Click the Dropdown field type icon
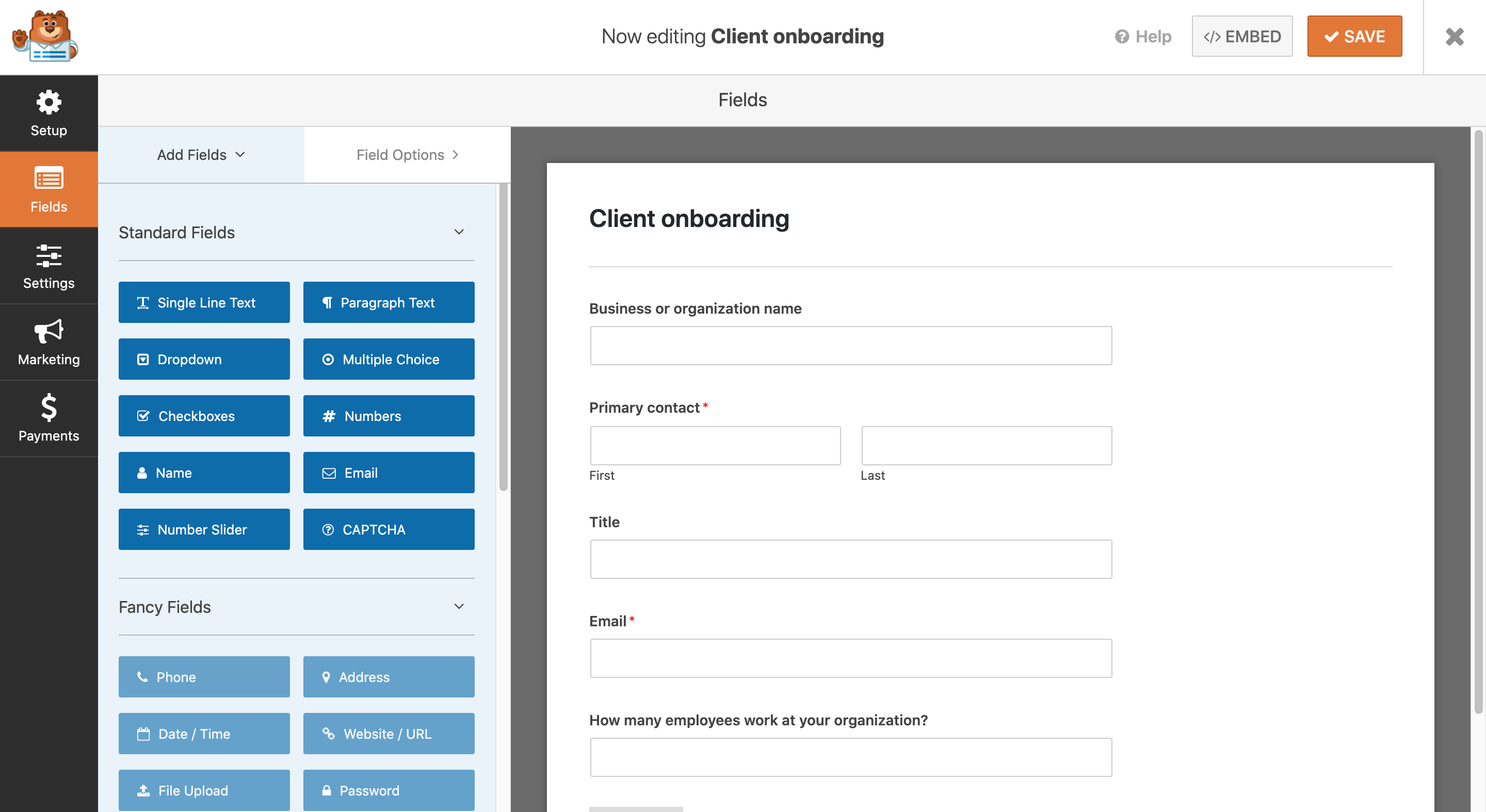Screen dimensions: 1486x812 pyautogui.click(x=143, y=359)
